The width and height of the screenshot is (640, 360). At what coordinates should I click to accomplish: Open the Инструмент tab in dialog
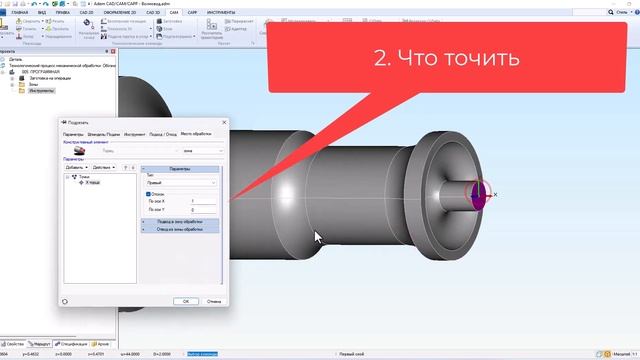135,134
